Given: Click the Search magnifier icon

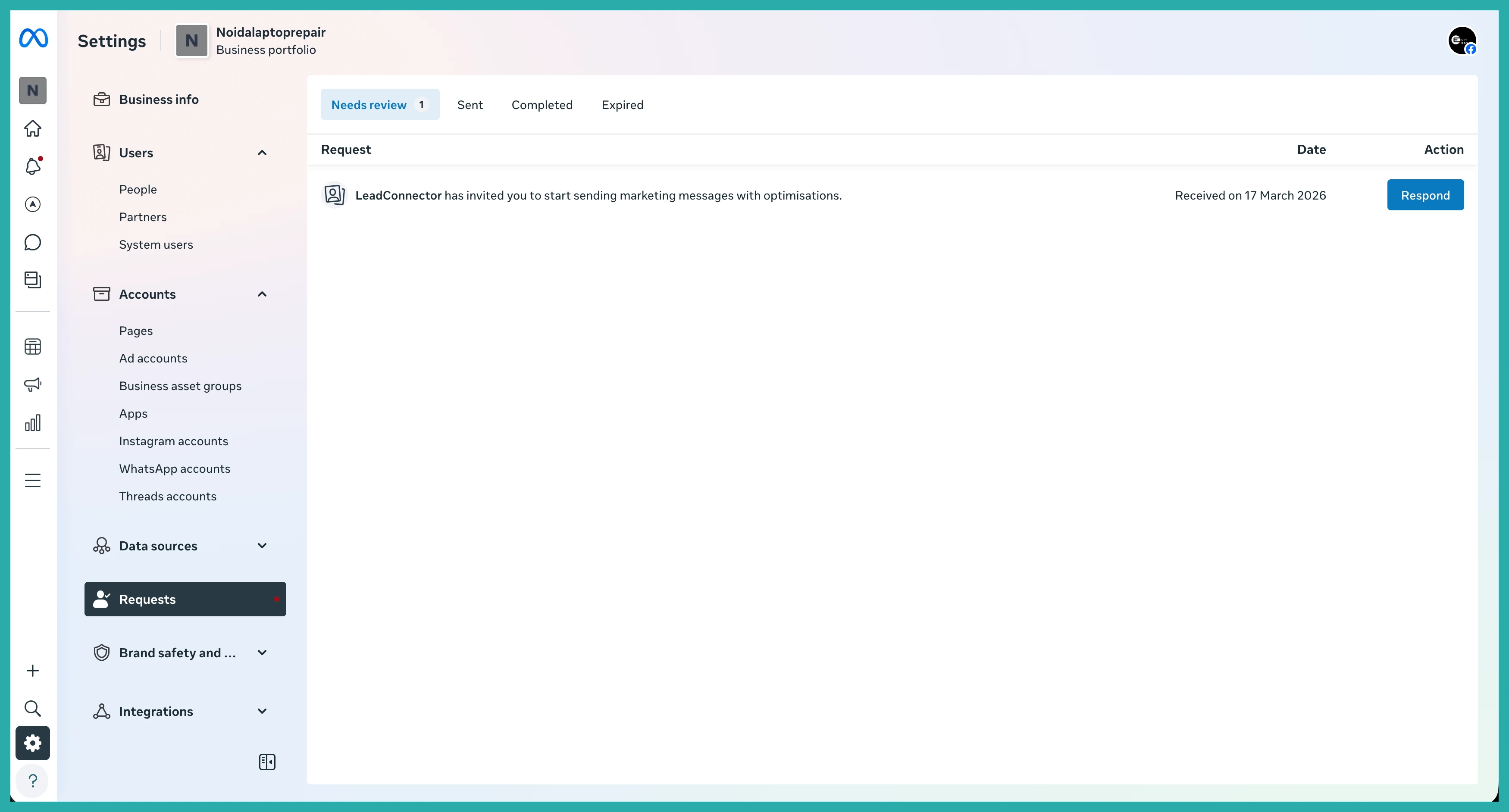Looking at the screenshot, I should 33,709.
